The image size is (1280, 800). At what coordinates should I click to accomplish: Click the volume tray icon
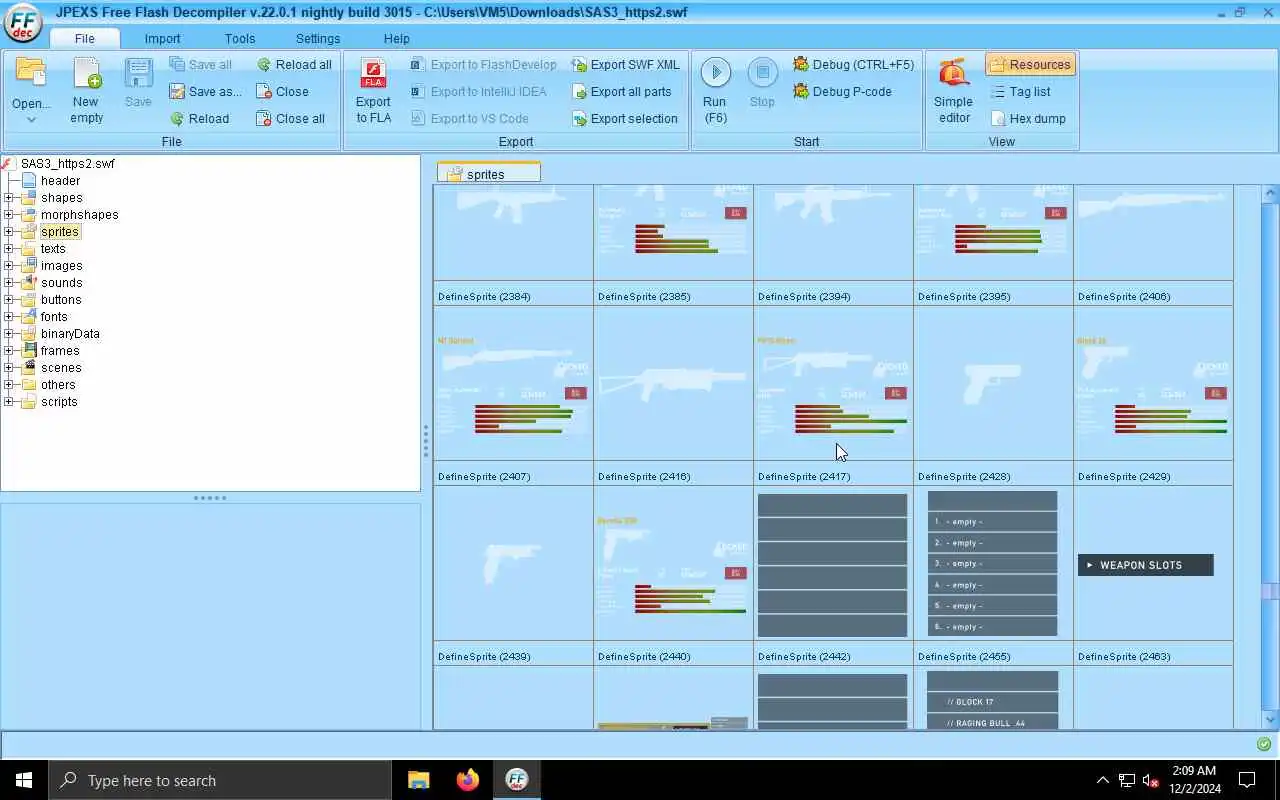[x=1150, y=780]
